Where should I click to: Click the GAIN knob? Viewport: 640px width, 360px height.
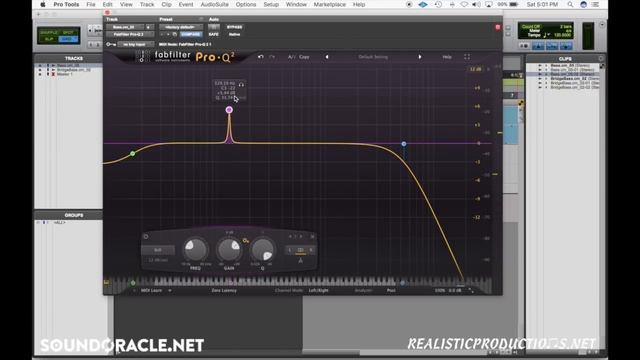[x=229, y=249]
